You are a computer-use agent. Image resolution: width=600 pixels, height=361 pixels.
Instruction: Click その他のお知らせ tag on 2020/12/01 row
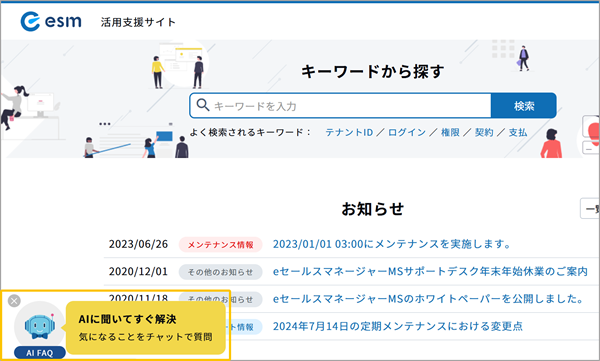[x=220, y=272]
